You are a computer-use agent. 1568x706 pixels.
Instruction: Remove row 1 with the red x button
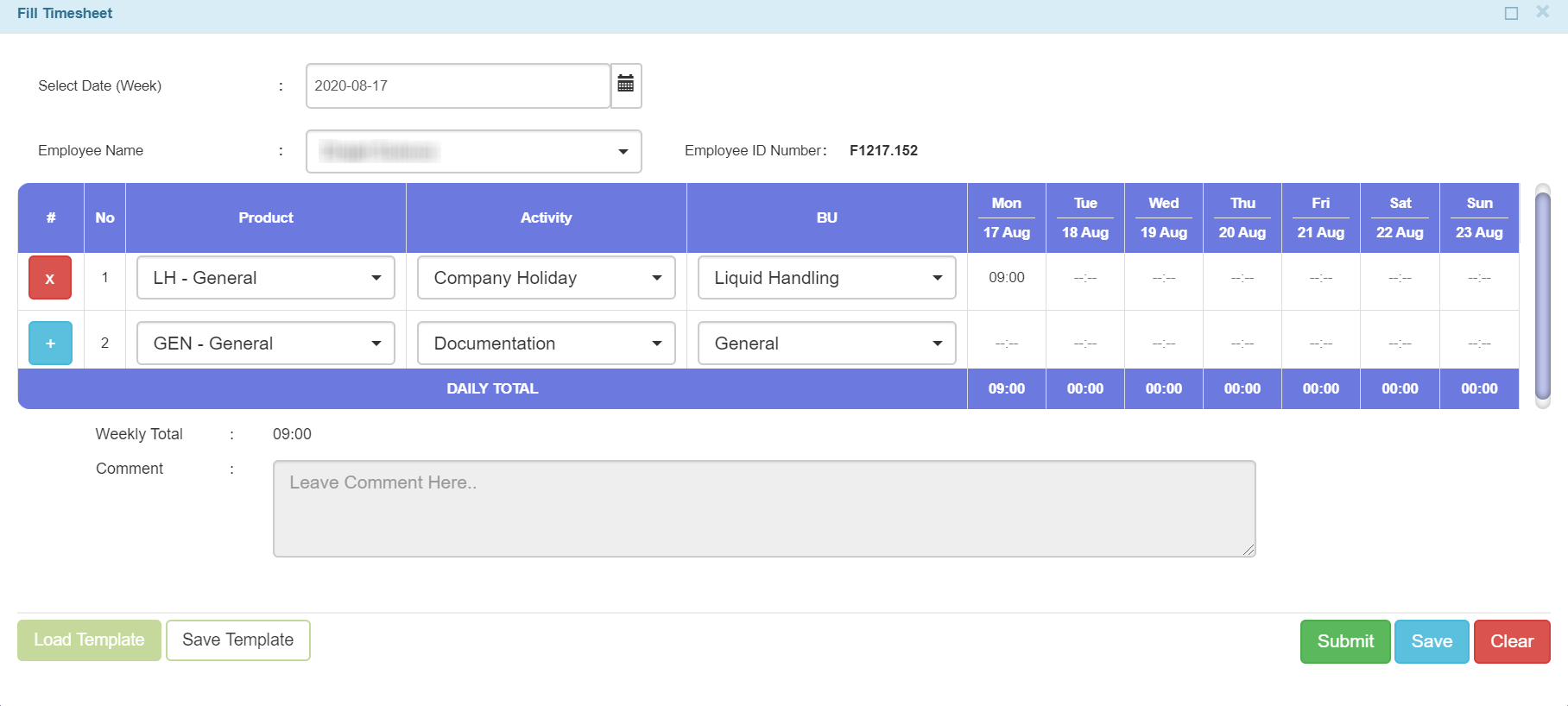(x=50, y=278)
